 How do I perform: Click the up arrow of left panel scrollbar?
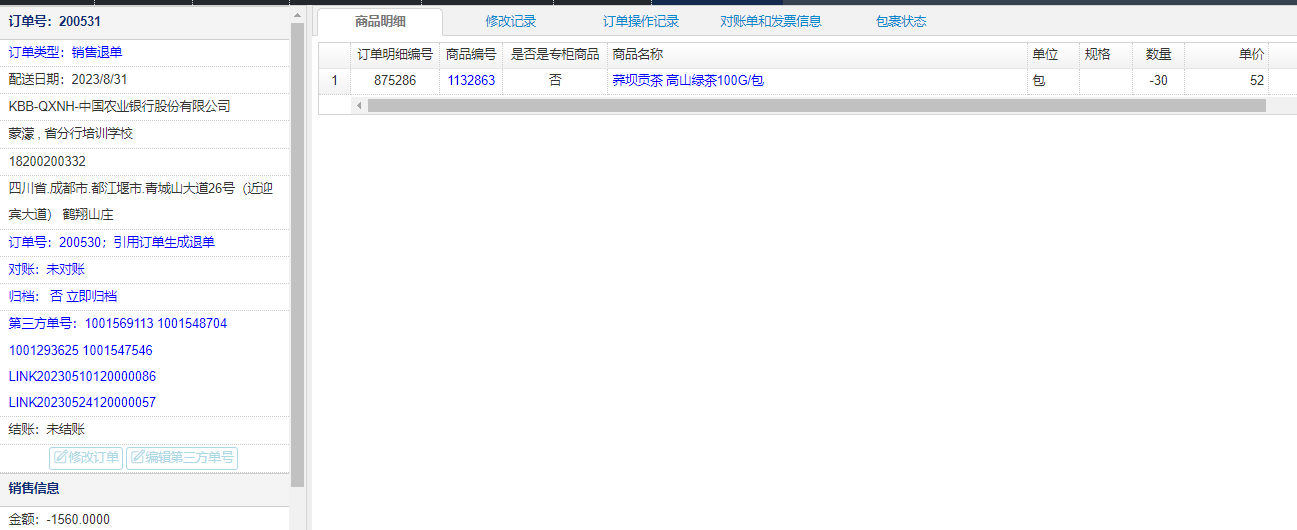297,14
